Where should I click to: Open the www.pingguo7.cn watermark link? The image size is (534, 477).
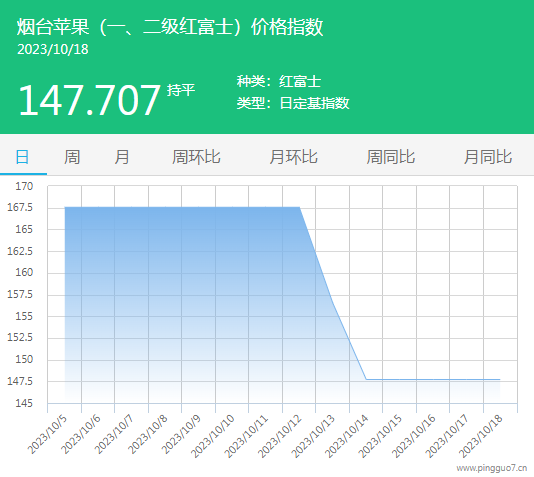[492, 468]
